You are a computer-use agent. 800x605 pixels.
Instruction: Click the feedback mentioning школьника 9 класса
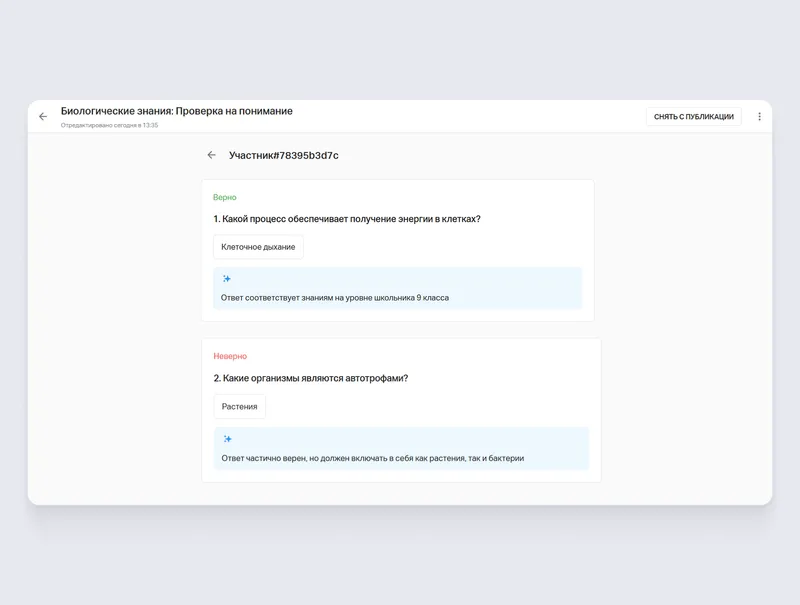point(335,297)
